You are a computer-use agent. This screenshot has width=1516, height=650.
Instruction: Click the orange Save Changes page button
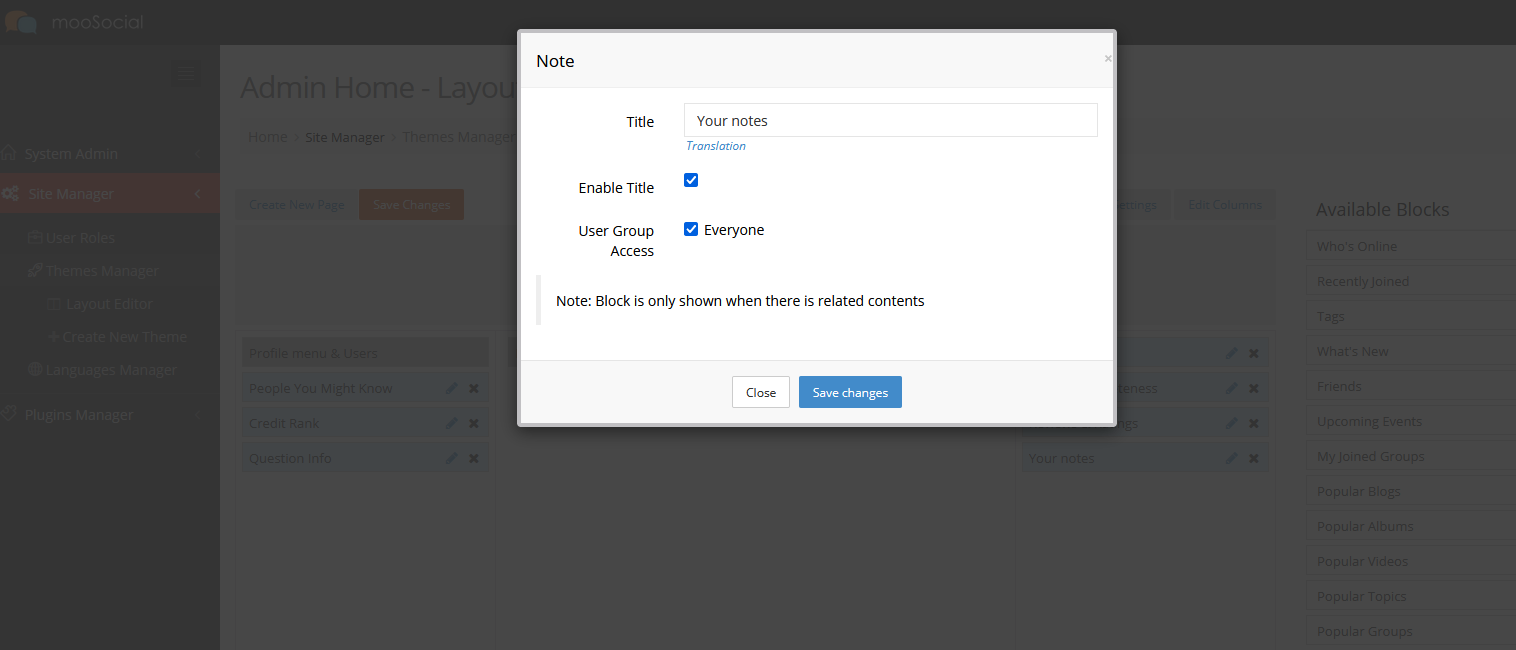(412, 205)
